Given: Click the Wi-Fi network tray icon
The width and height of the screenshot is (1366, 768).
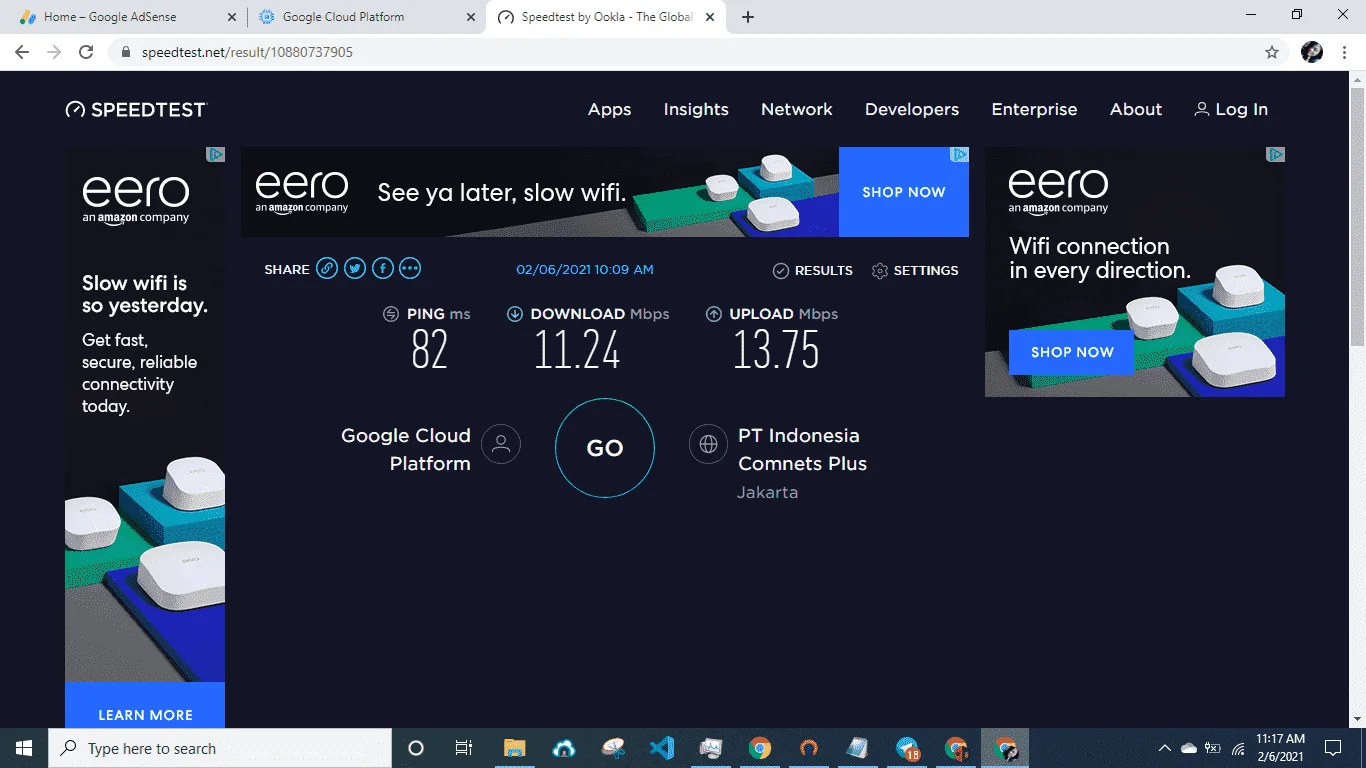Looking at the screenshot, I should (1239, 748).
